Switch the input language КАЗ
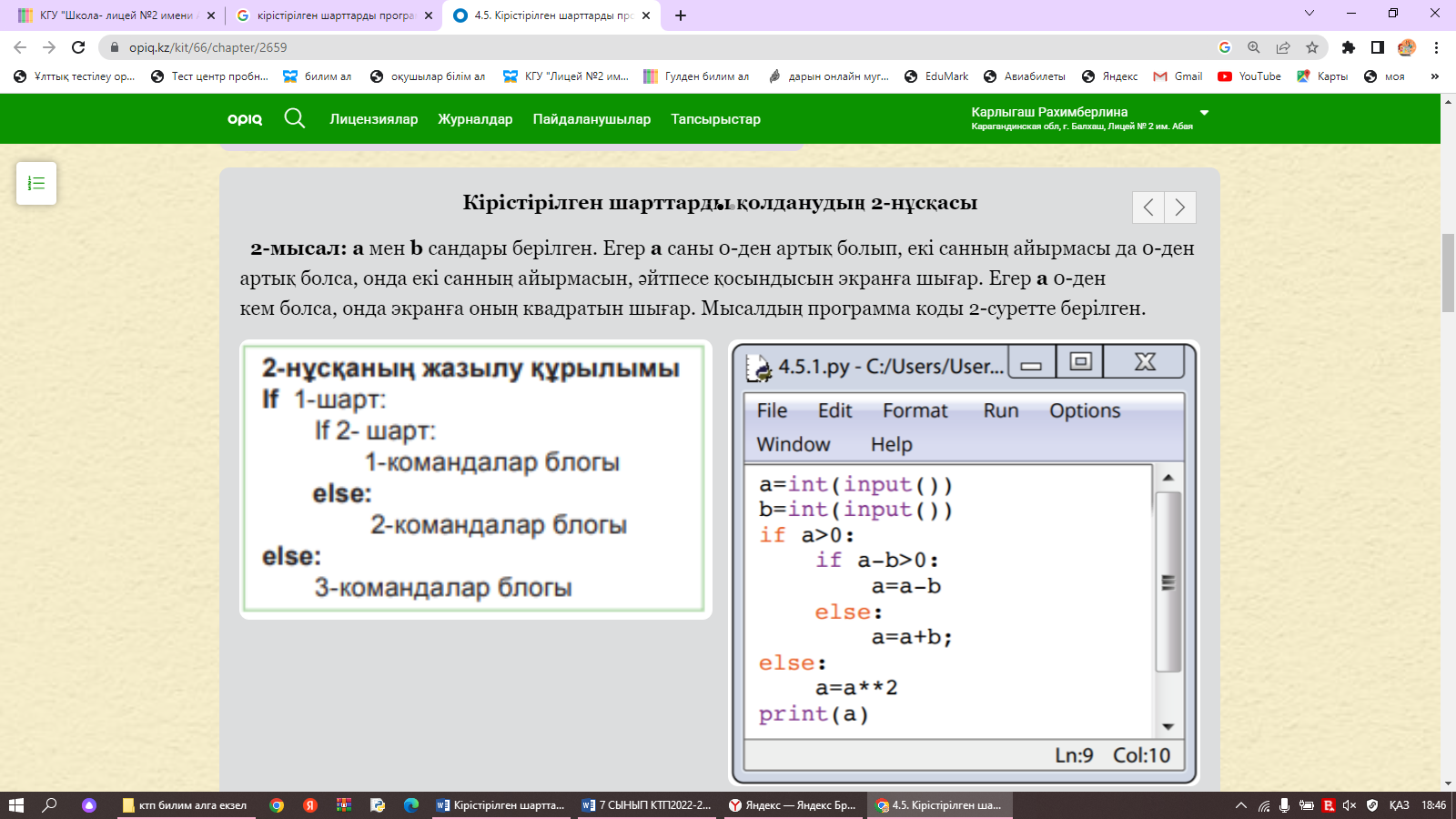Screen dimensions: 1456x819 click(x=1400, y=805)
